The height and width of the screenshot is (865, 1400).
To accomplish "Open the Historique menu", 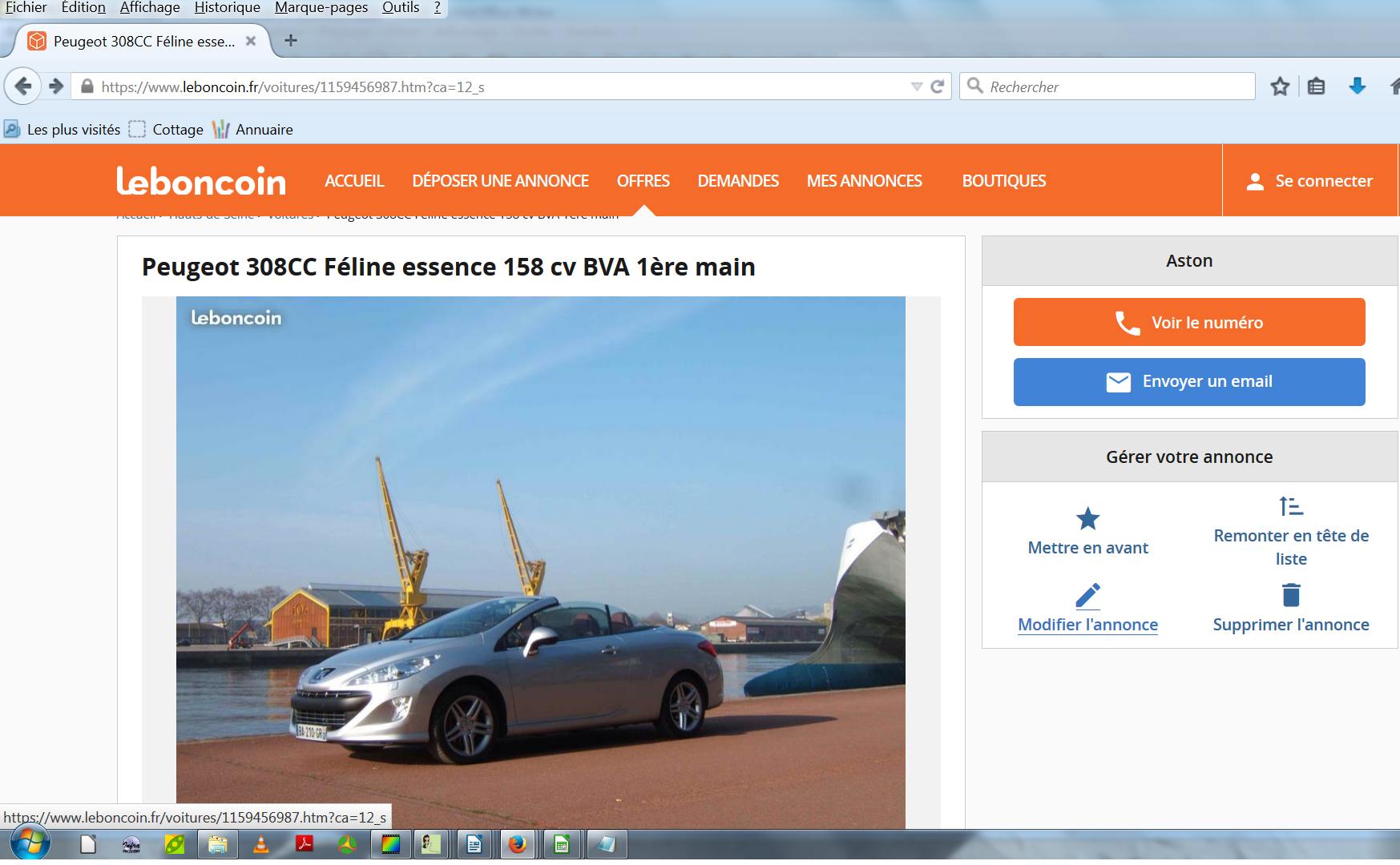I will point(227,8).
